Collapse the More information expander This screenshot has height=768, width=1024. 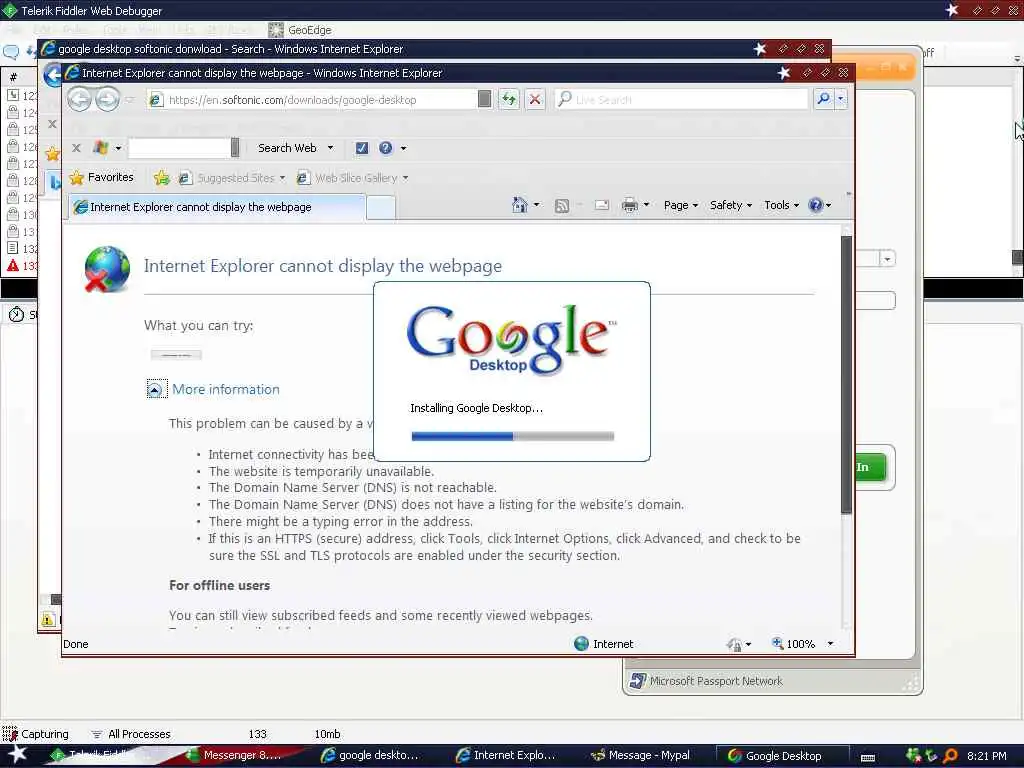[155, 390]
